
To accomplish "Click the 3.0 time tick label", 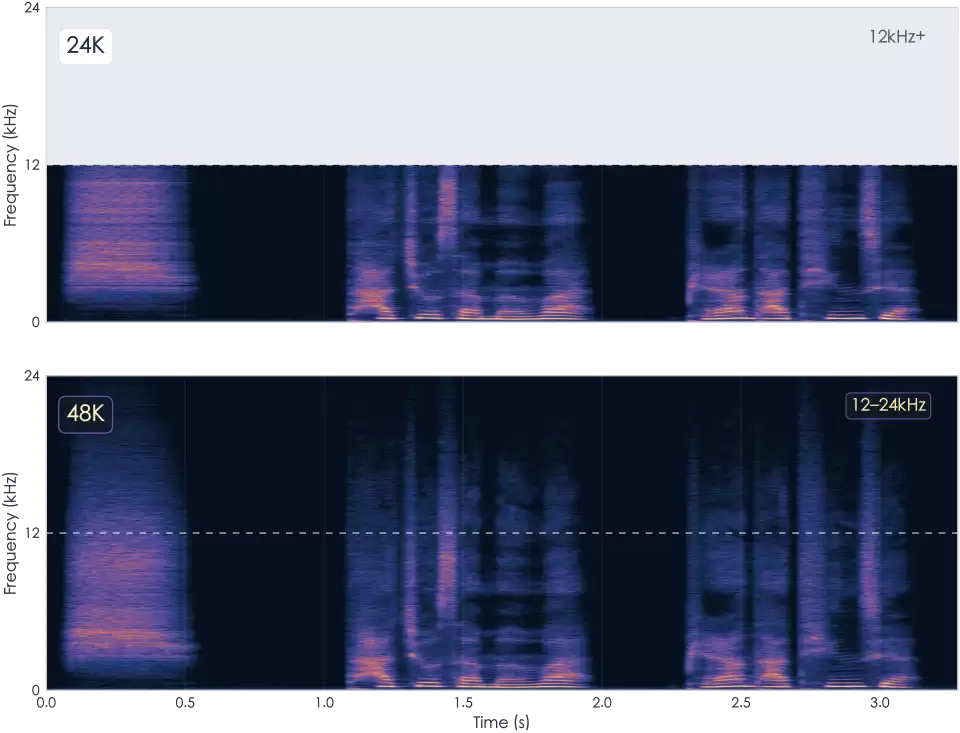I will click(880, 703).
